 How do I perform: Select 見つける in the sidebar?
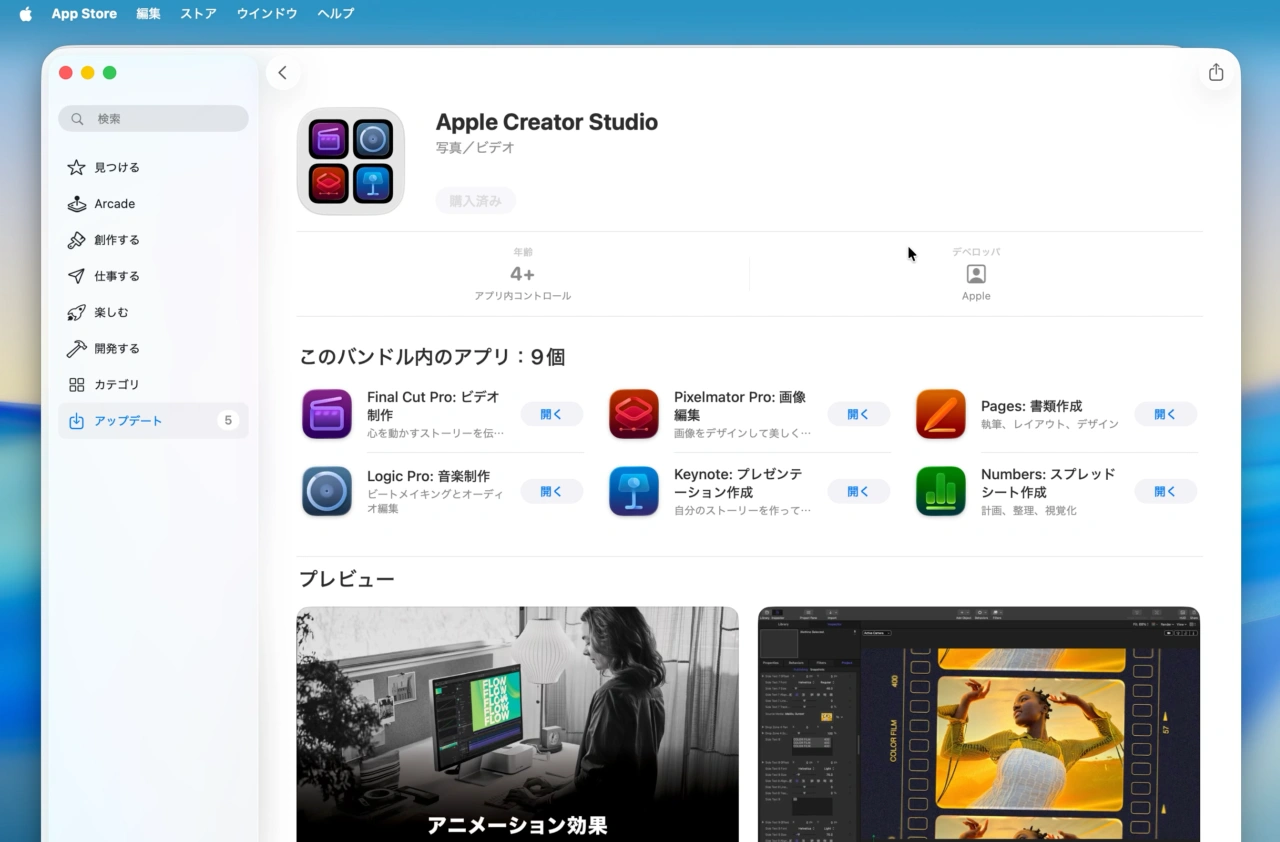coord(76,167)
